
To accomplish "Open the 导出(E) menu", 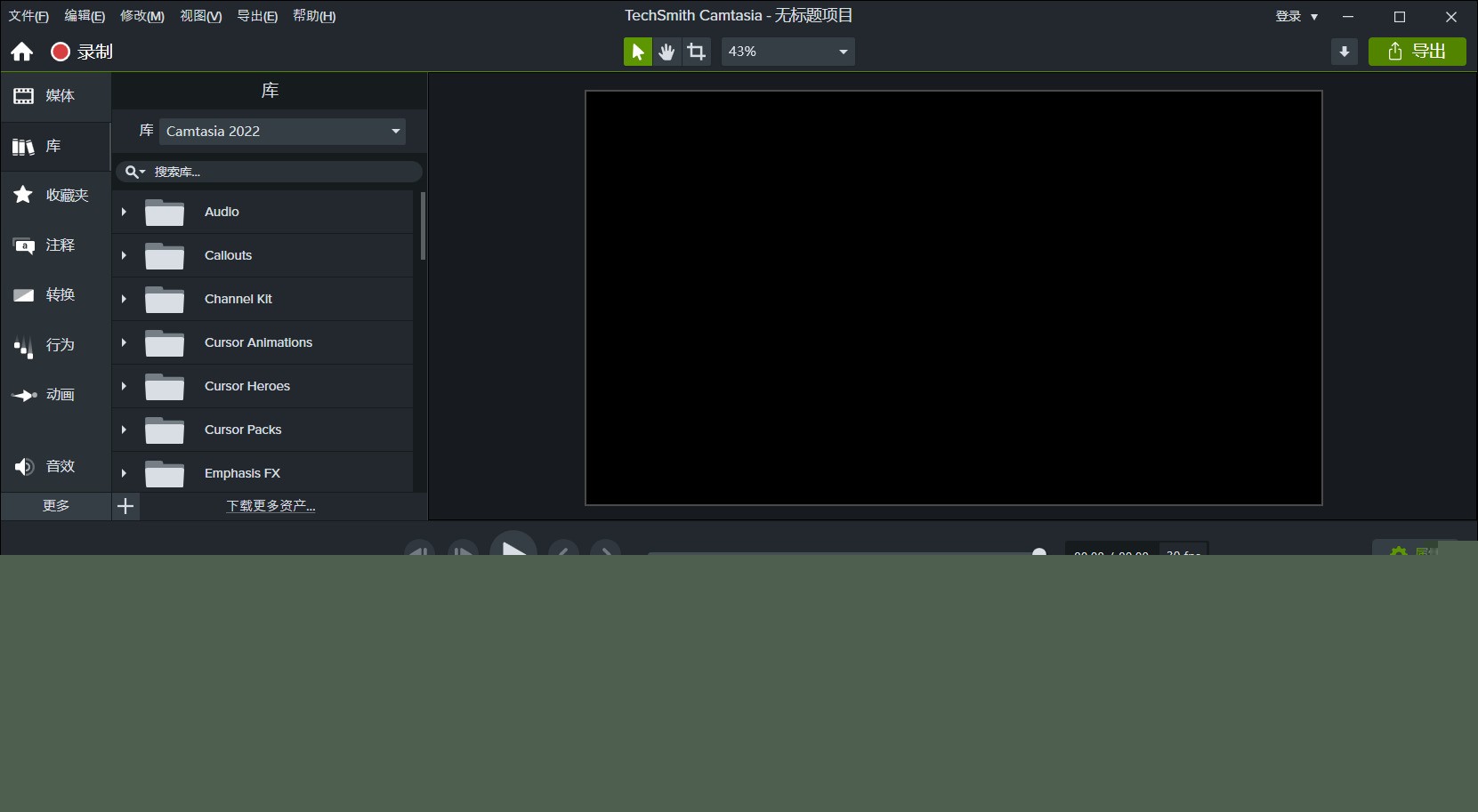I will point(257,15).
